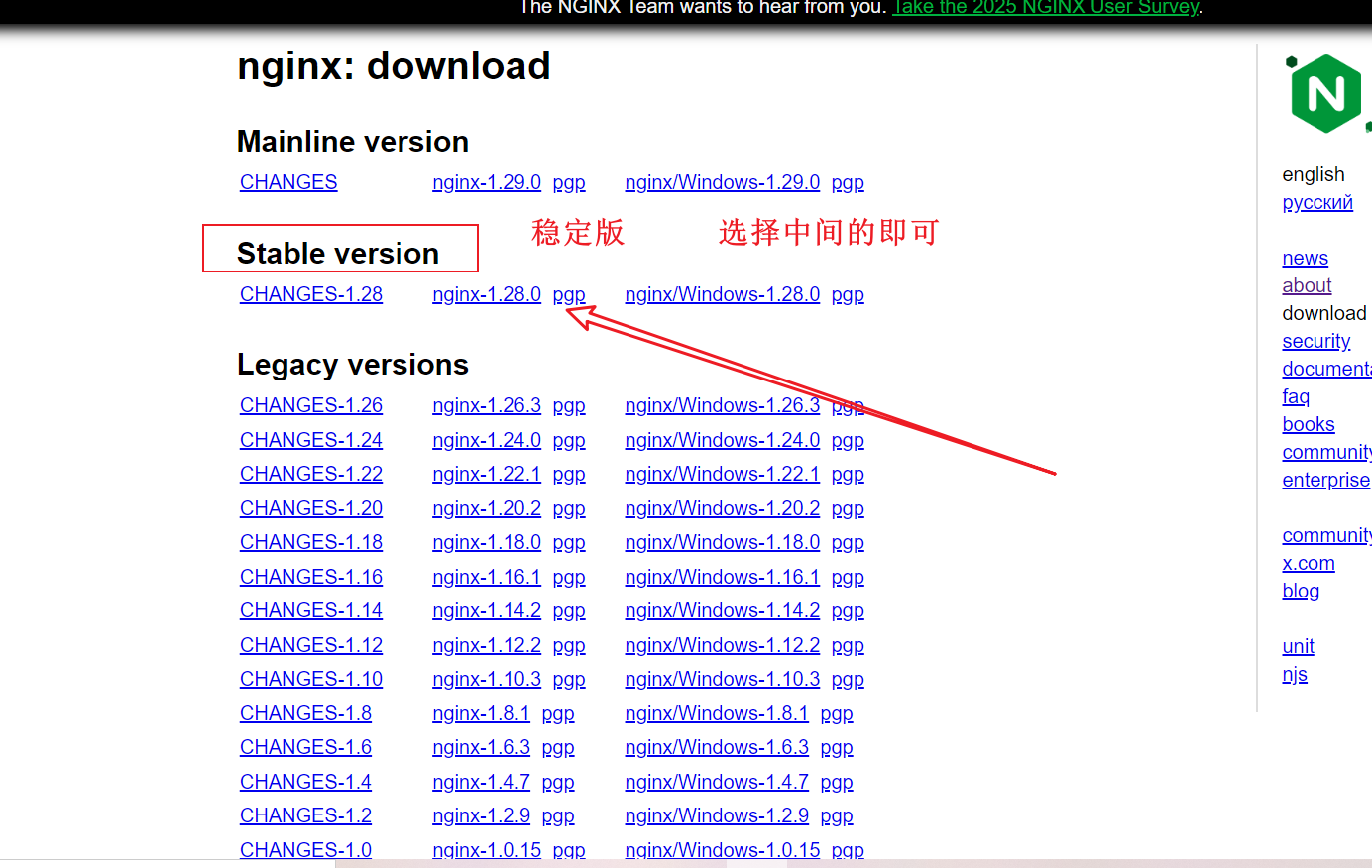Open the 2025 NGINX User Survey link
Screen dimensions: 1372x868
[1046, 8]
